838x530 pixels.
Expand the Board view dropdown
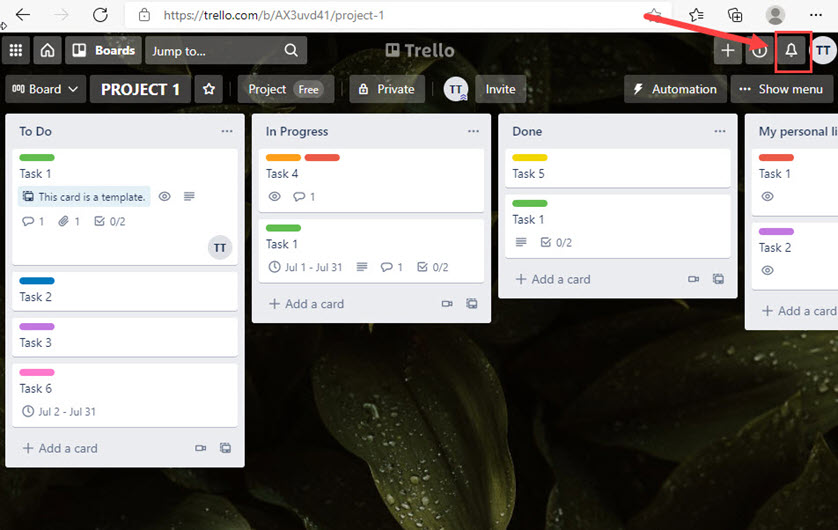point(45,89)
